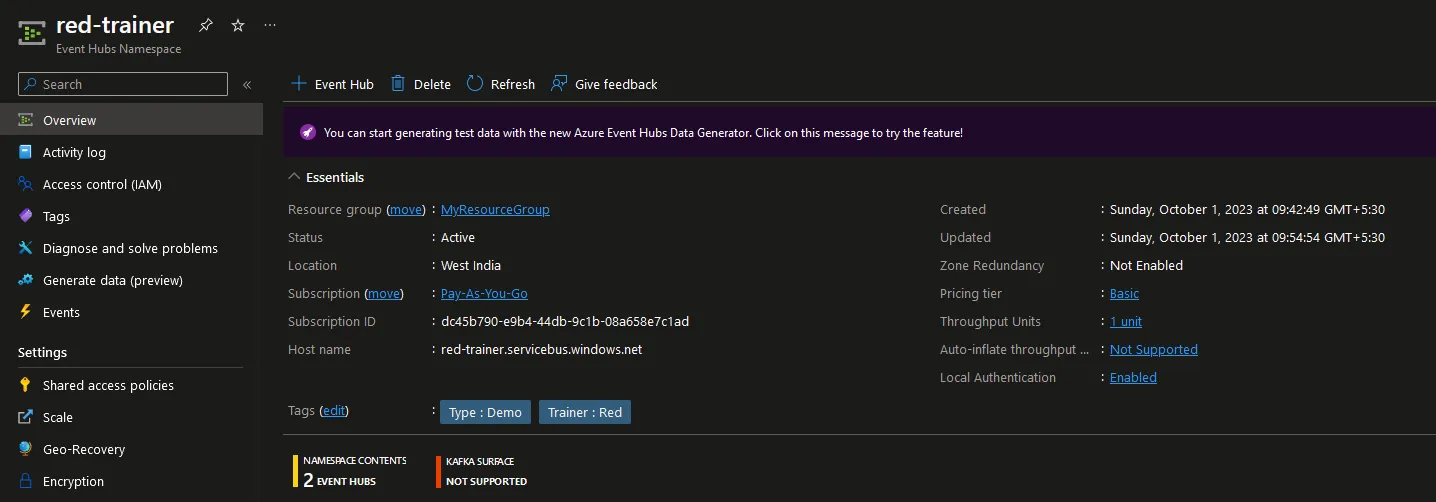Click the Events lightning bolt icon
This screenshot has width=1436, height=502.
[x=25, y=312]
